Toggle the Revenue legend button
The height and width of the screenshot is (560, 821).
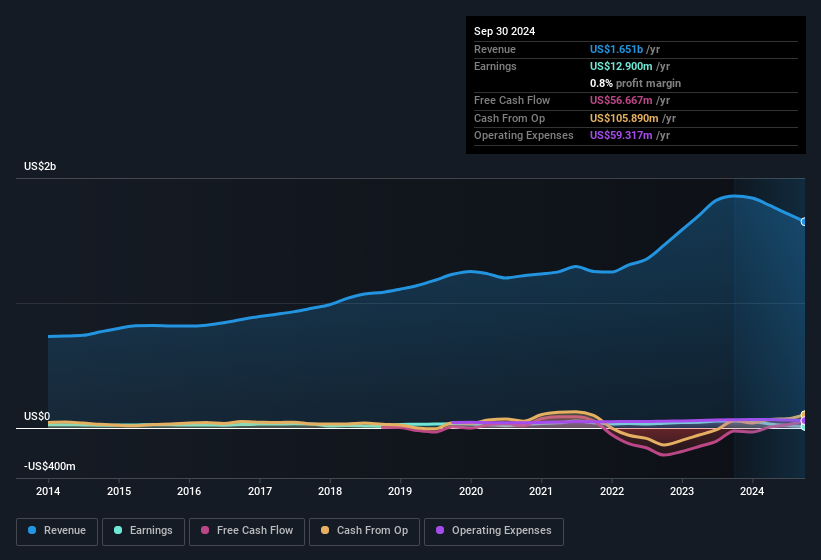coord(57,531)
